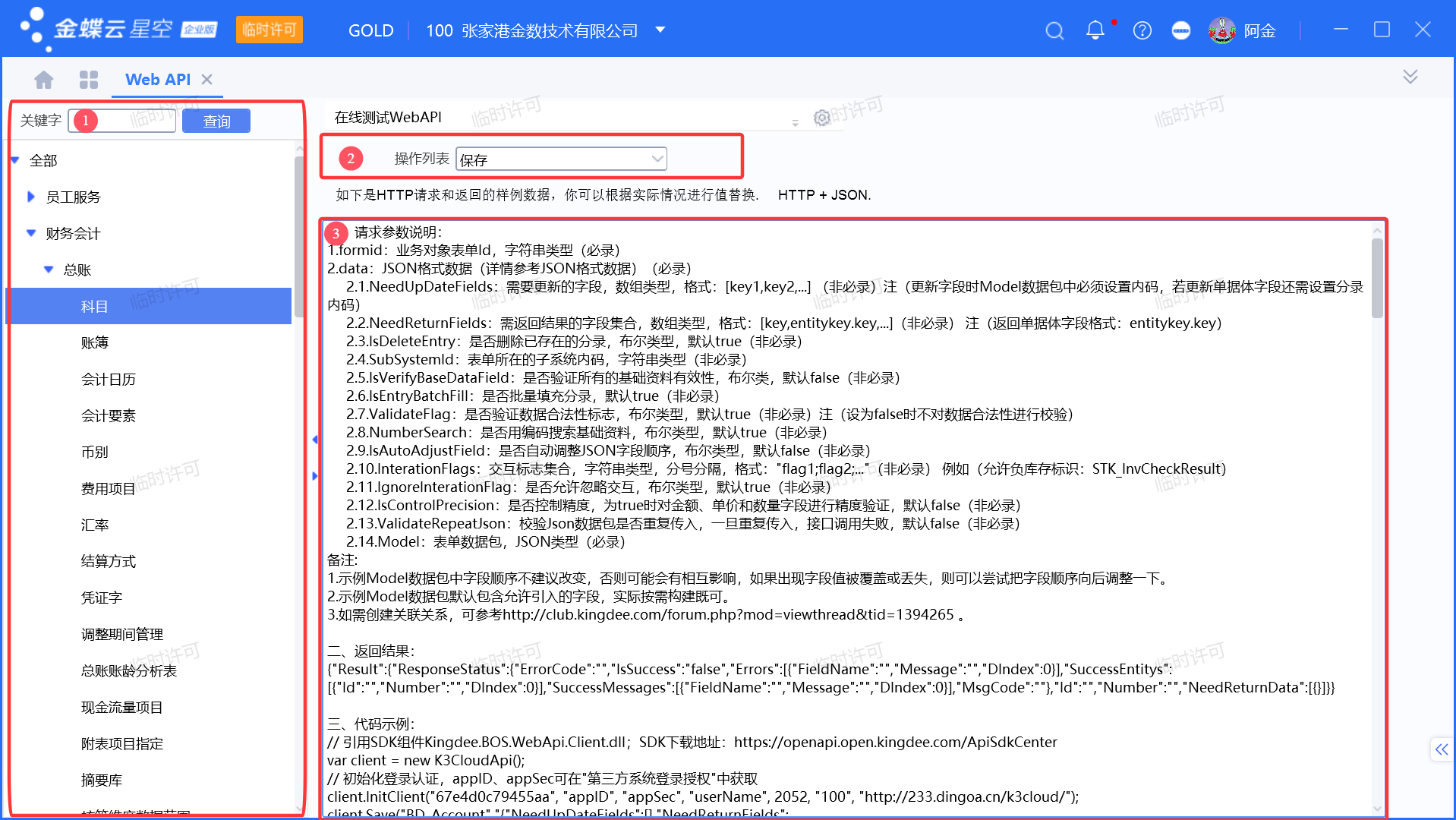1456x820 pixels.
Task: Select 摘要库 in the tree
Action: pyautogui.click(x=102, y=780)
